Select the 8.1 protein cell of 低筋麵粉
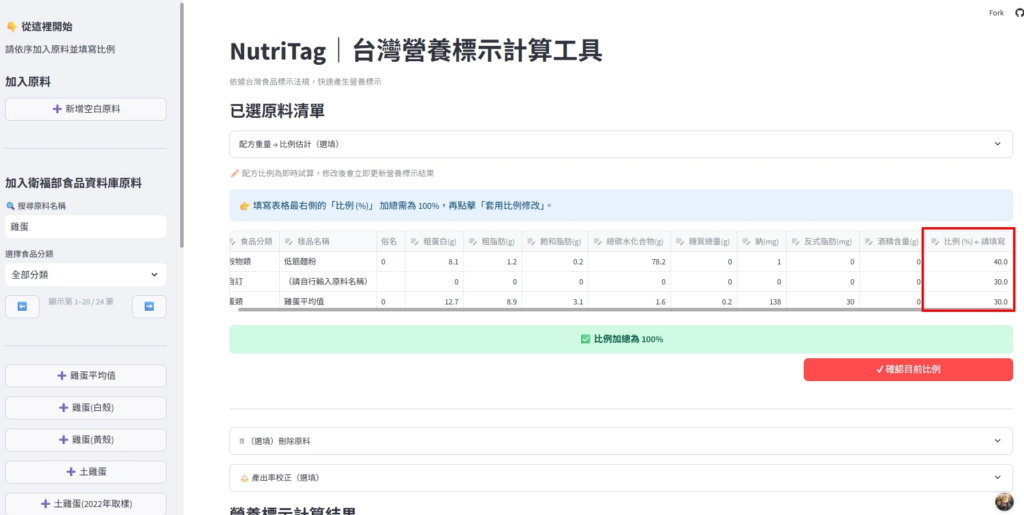Image resolution: width=1024 pixels, height=515 pixels. click(x=434, y=262)
